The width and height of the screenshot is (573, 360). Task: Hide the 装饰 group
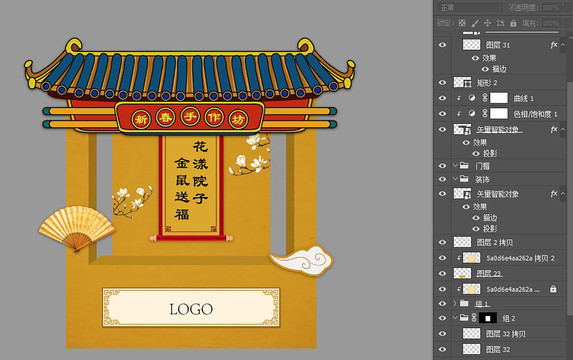443,179
